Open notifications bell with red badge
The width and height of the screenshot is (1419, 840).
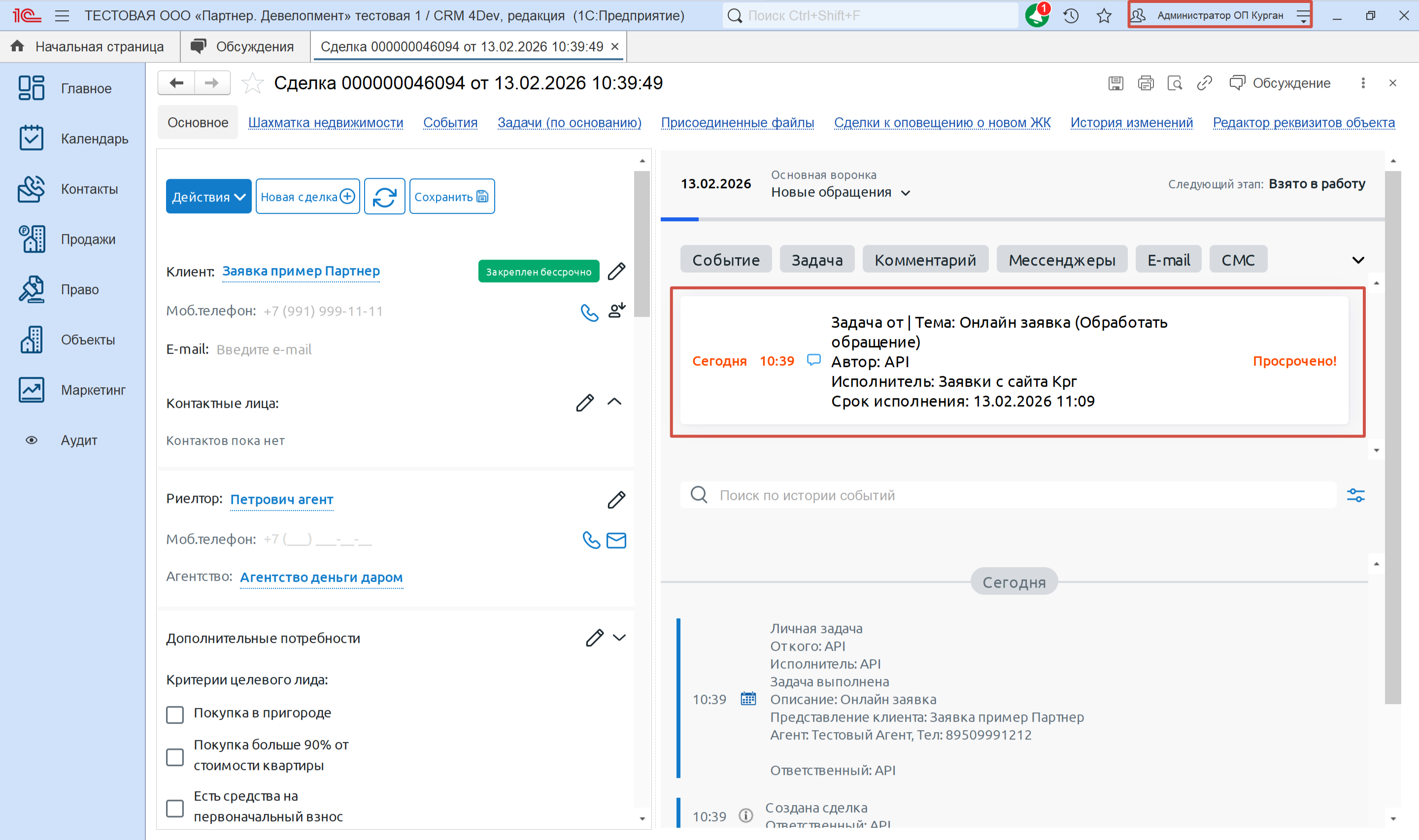pyautogui.click(x=1037, y=15)
